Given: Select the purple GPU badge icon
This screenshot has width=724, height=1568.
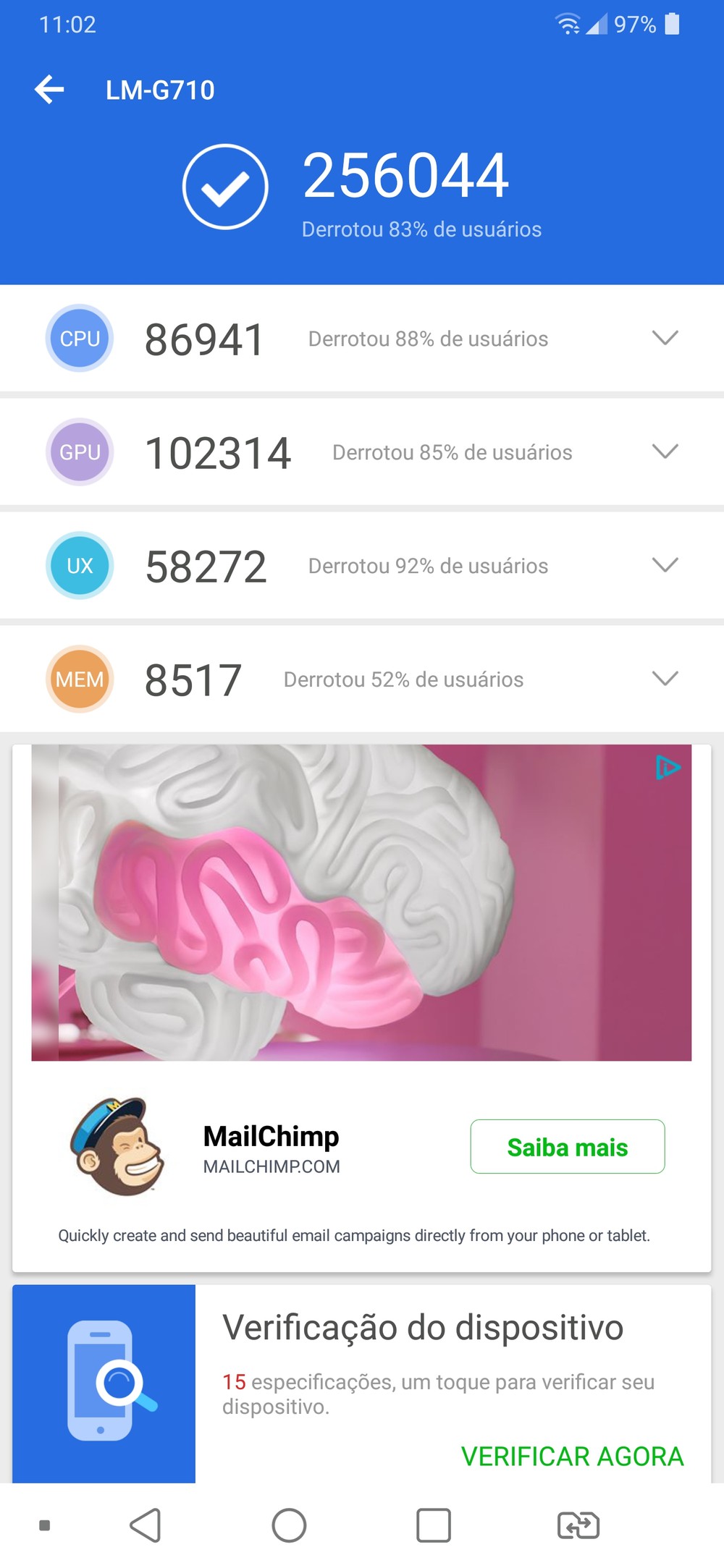Looking at the screenshot, I should click(80, 452).
